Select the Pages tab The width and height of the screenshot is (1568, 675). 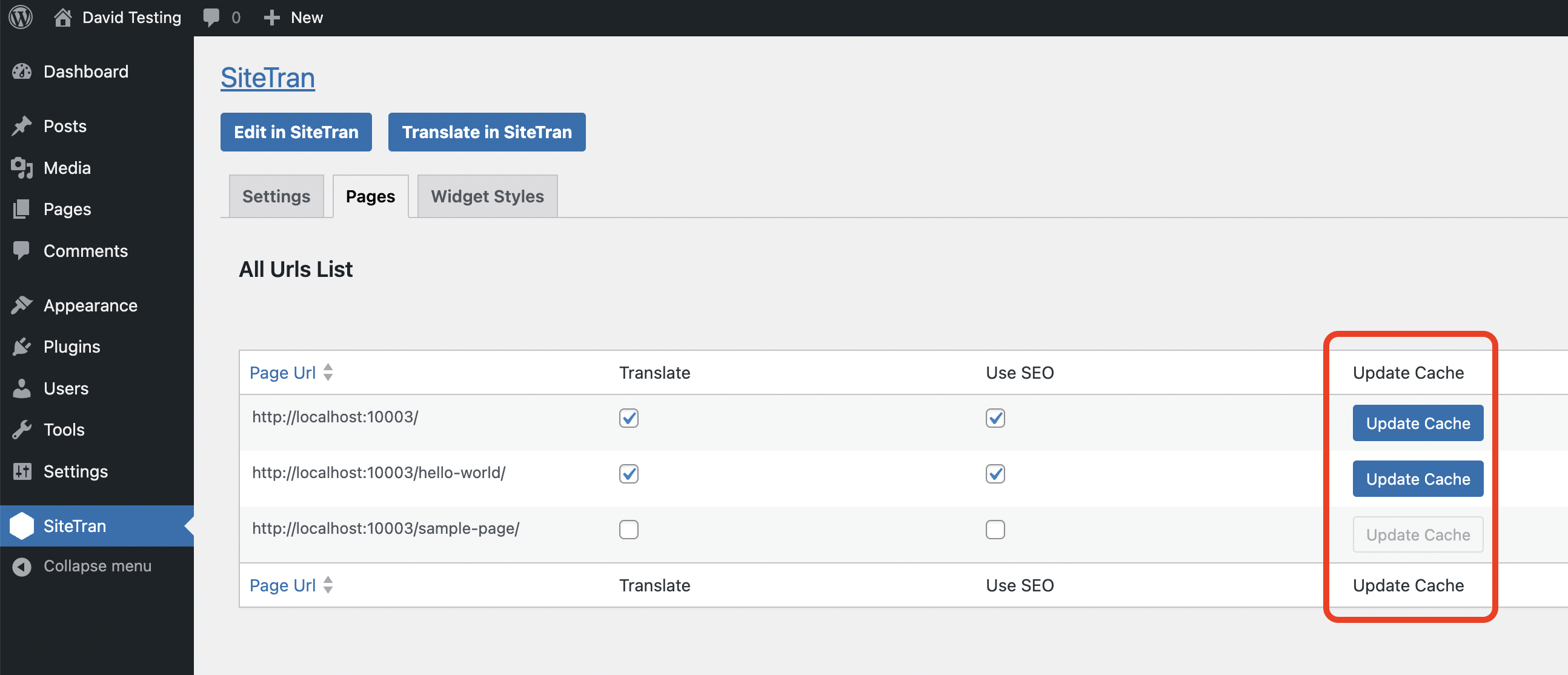(x=371, y=196)
